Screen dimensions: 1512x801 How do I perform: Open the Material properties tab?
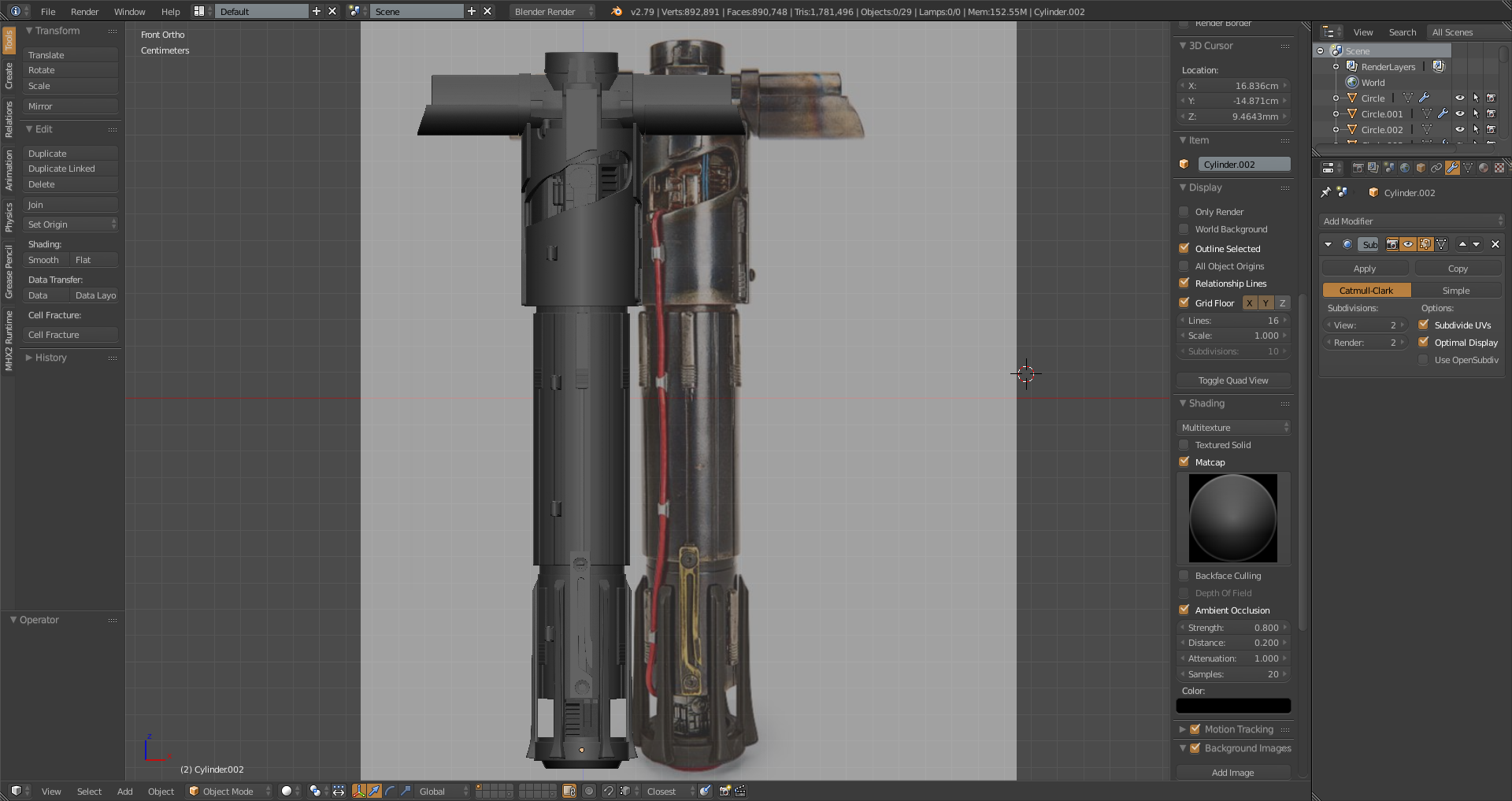coord(1484,168)
